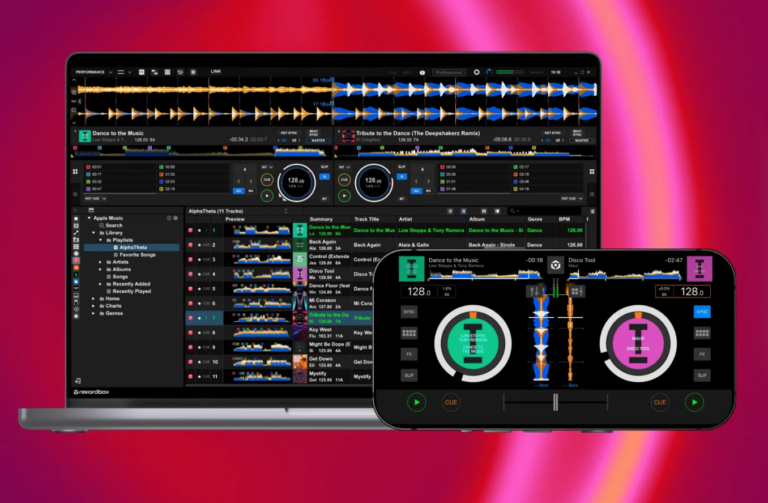Tap left deck CUE on phone

[x=451, y=402]
